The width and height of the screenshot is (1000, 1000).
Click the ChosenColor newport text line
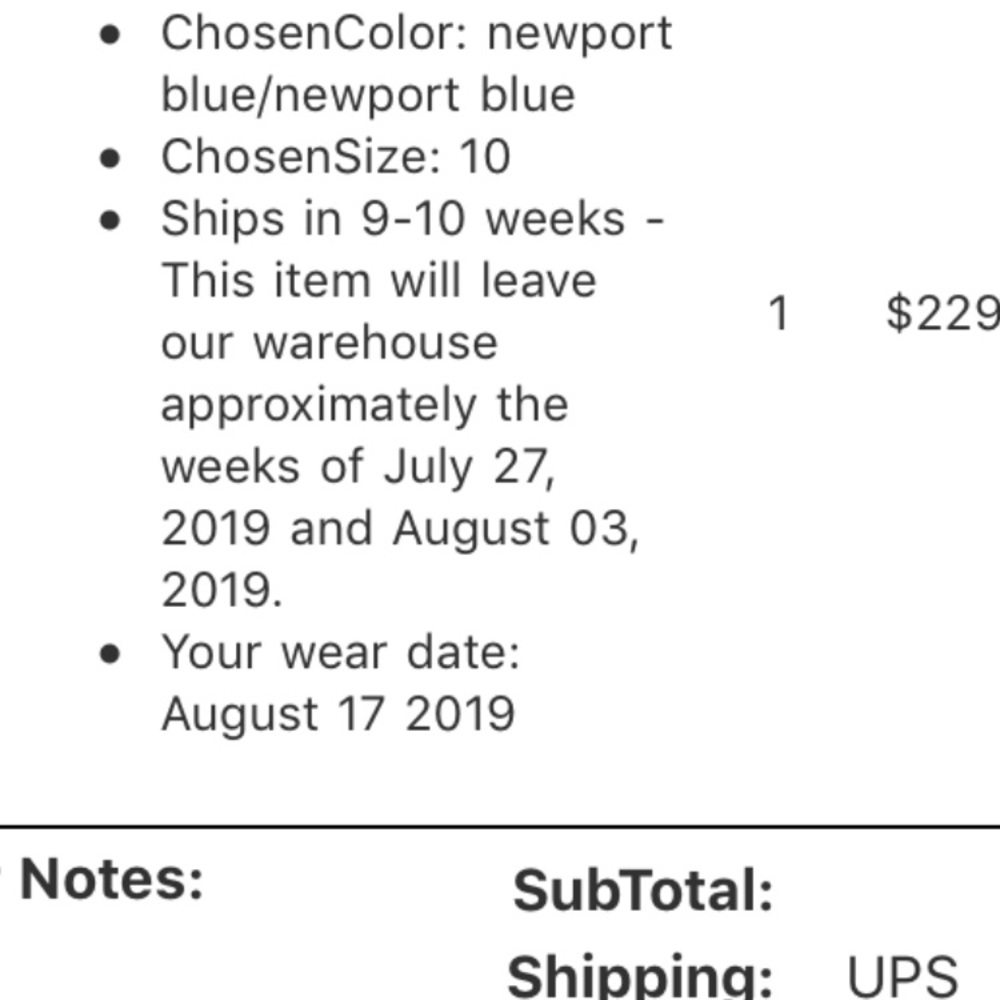point(416,33)
